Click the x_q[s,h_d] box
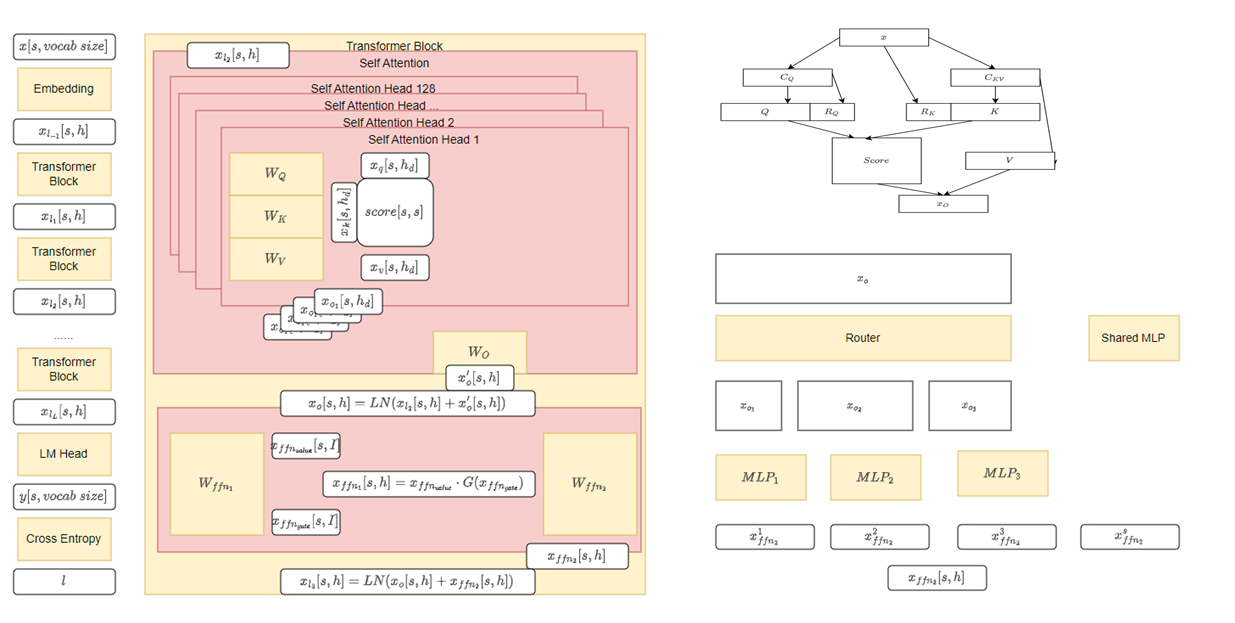The image size is (1235, 623). tap(394, 165)
